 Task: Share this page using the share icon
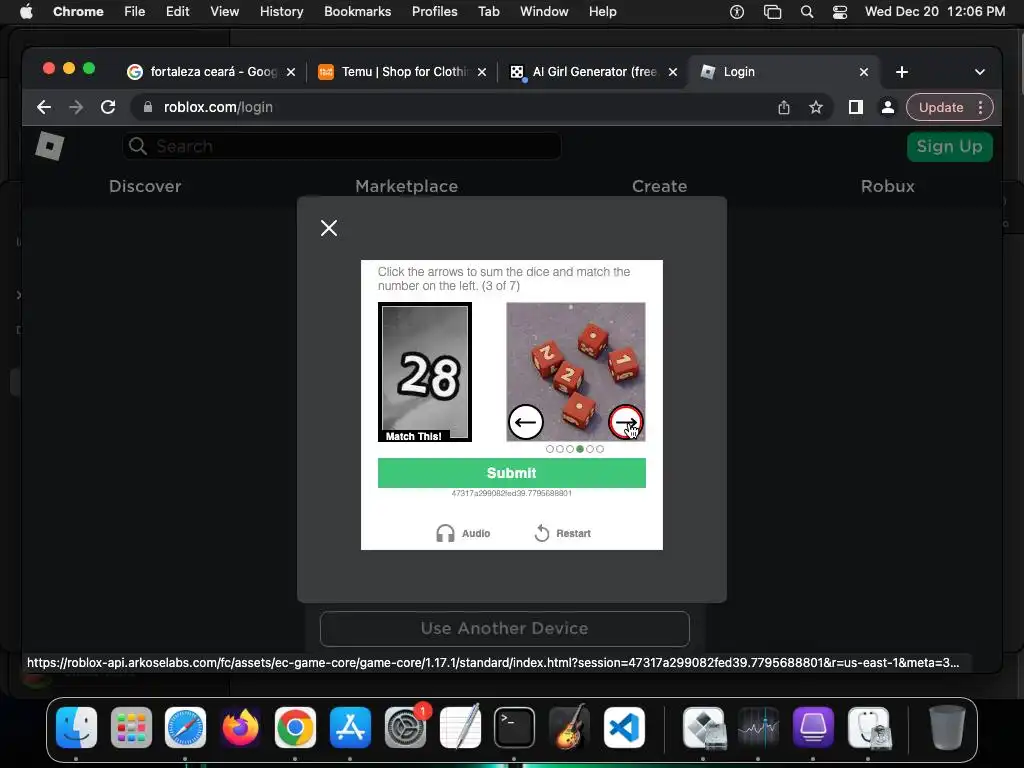(784, 107)
